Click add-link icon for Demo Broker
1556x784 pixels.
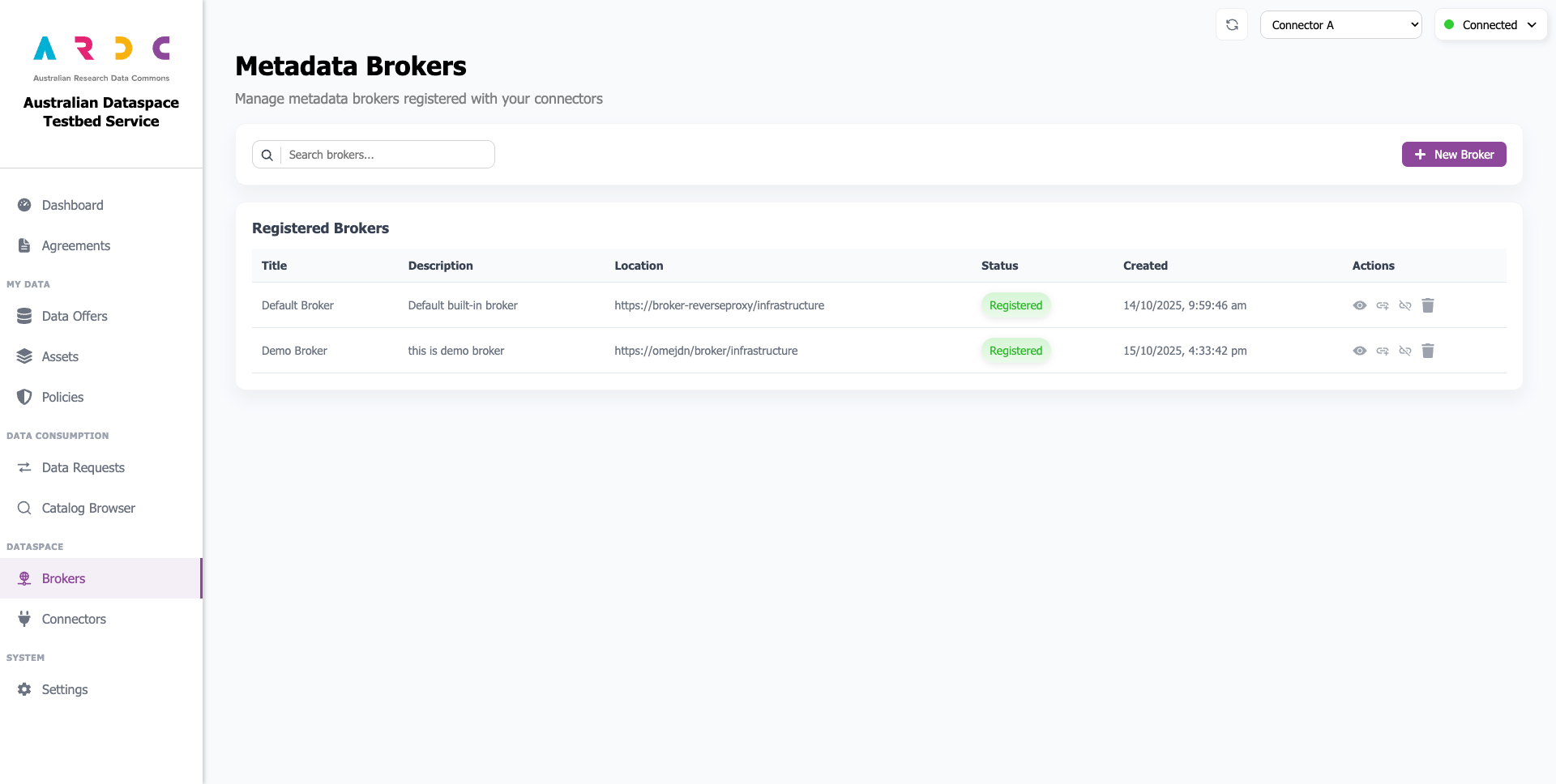1383,351
